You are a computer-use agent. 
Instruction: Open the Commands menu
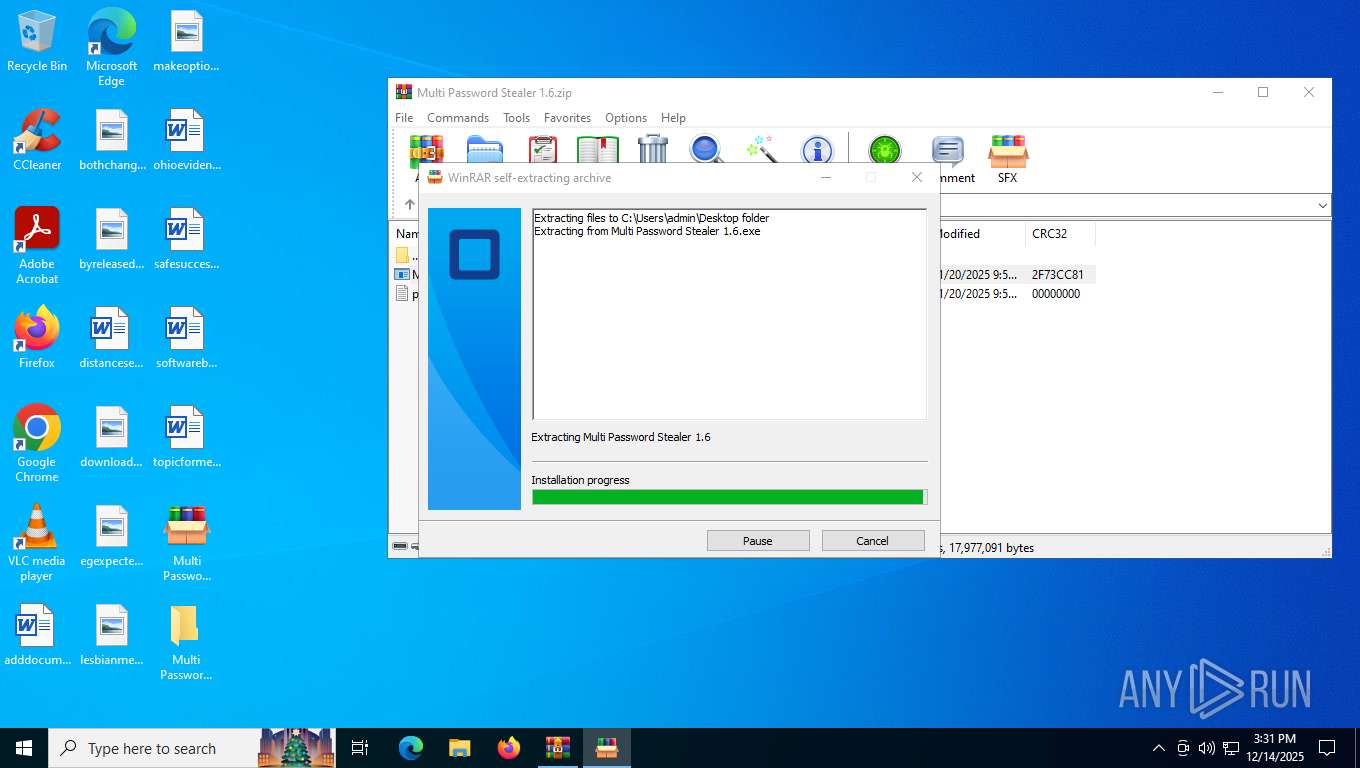point(458,117)
